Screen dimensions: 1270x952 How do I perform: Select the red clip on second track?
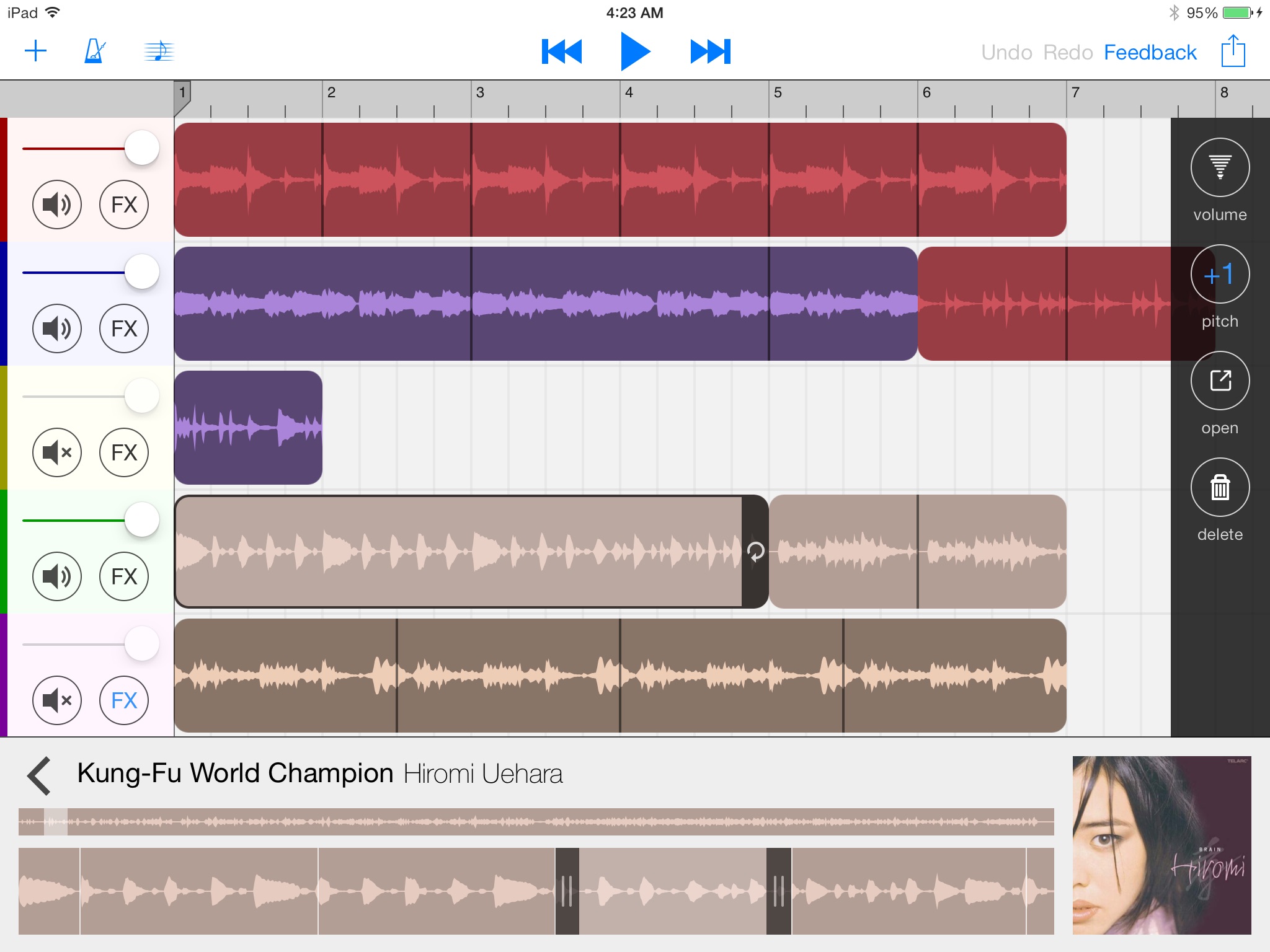click(x=1044, y=304)
